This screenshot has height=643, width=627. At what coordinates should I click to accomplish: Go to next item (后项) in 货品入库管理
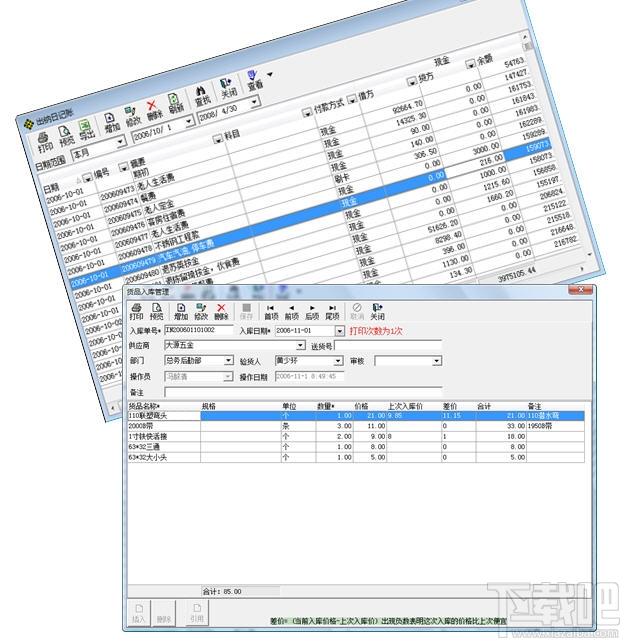tap(312, 312)
